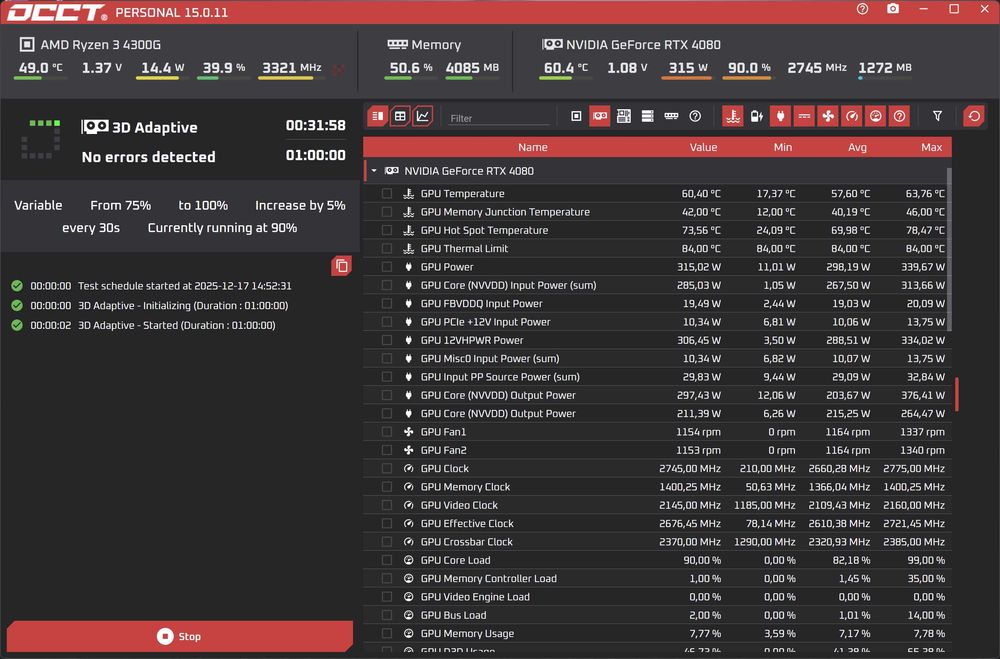Stop the running 3D Adaptive test
This screenshot has height=659, width=1000.
180,636
